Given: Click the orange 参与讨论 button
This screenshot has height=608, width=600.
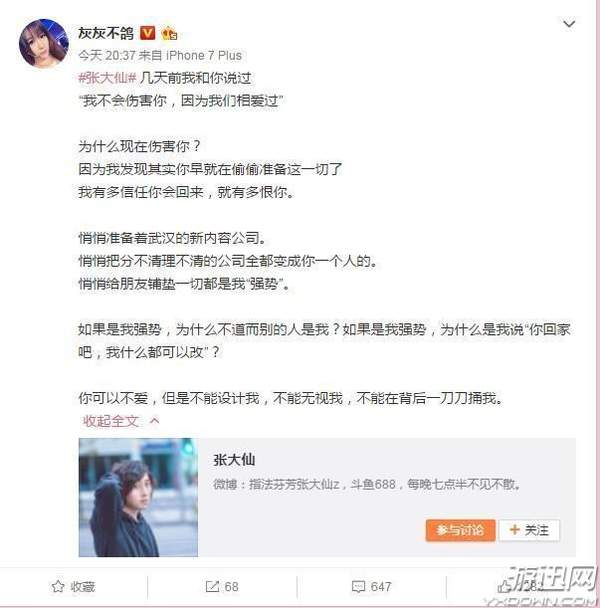Looking at the screenshot, I should pyautogui.click(x=460, y=530).
